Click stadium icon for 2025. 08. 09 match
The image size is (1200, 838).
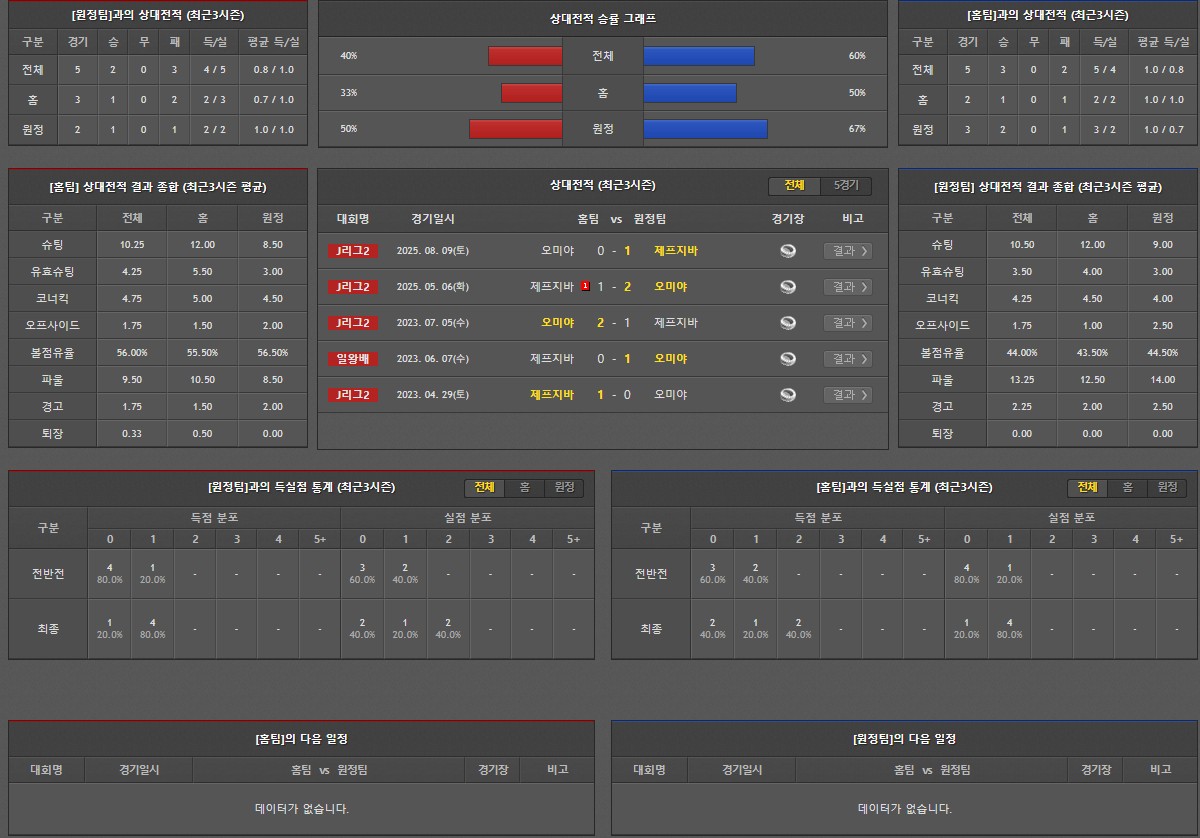pyautogui.click(x=788, y=251)
